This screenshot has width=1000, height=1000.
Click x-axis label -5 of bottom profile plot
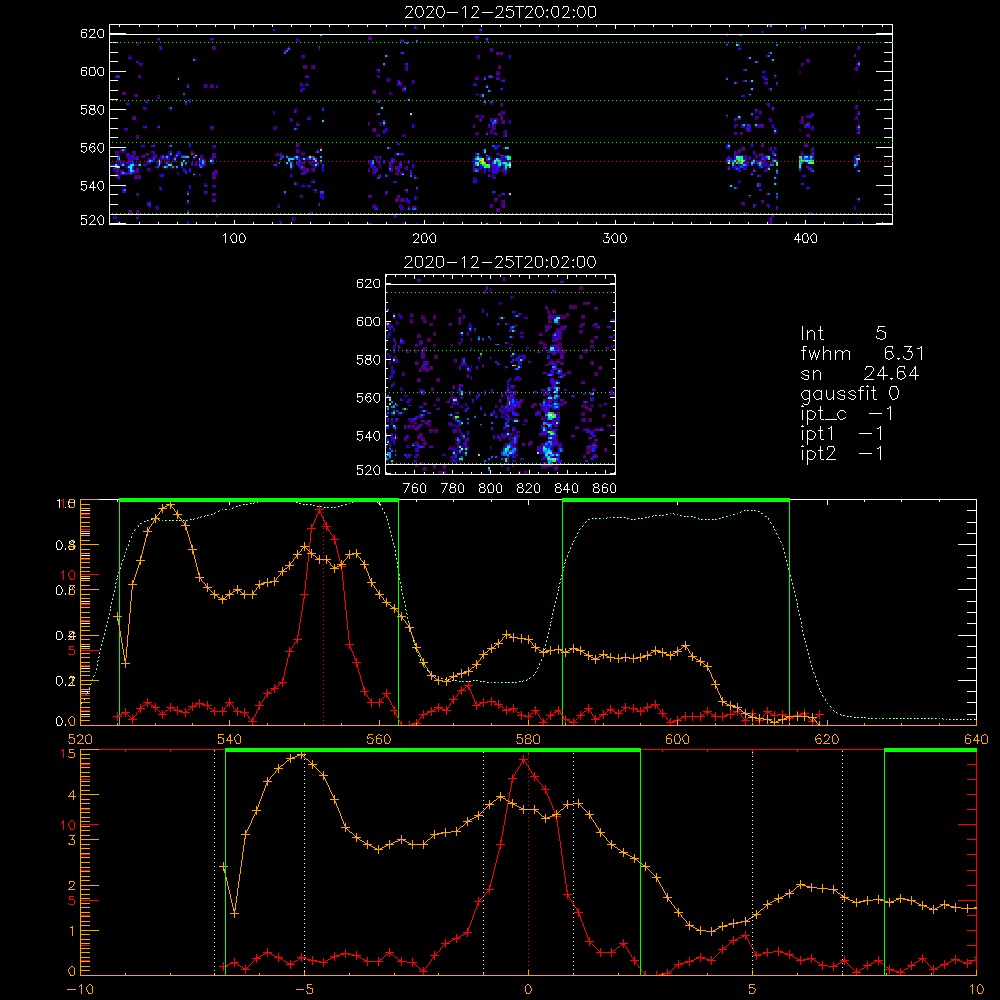(x=304, y=989)
